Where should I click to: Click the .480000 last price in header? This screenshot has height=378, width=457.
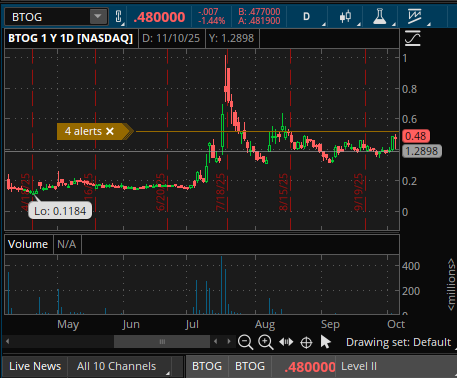click(x=159, y=17)
